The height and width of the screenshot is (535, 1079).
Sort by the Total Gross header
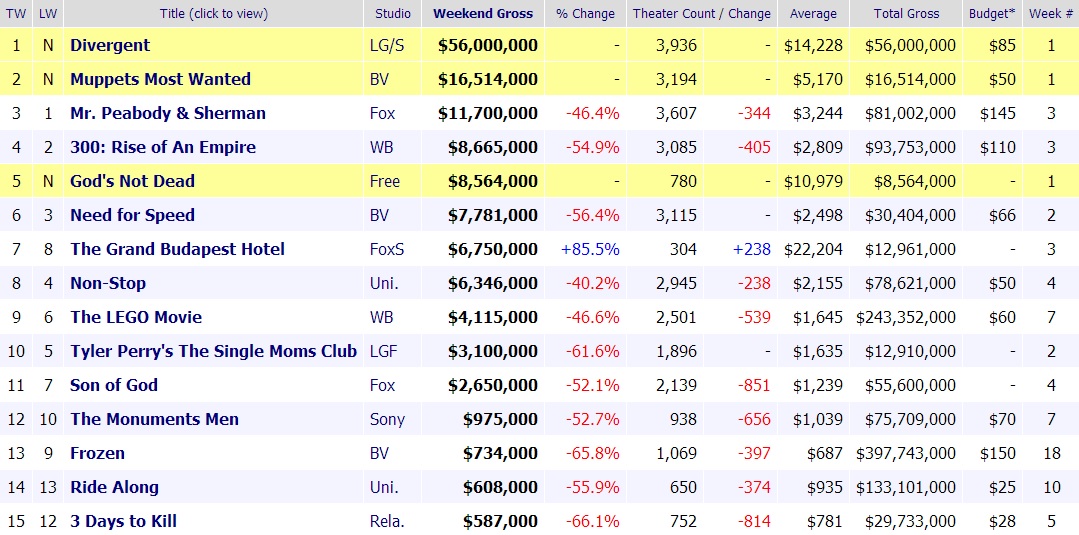point(905,14)
